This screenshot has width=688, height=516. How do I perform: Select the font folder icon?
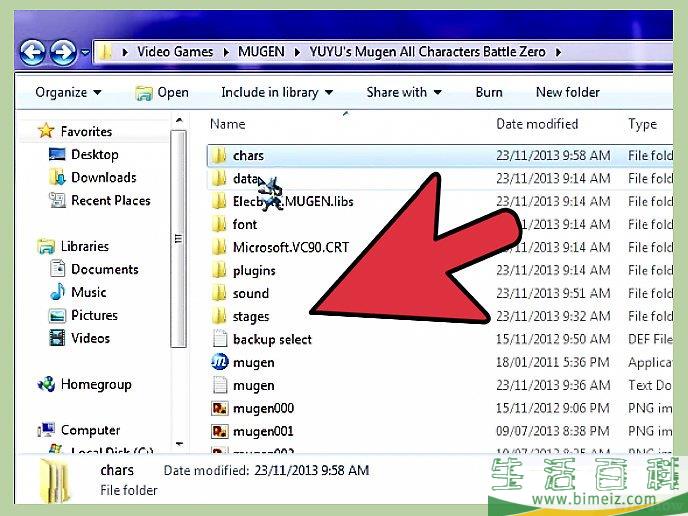click(x=219, y=224)
